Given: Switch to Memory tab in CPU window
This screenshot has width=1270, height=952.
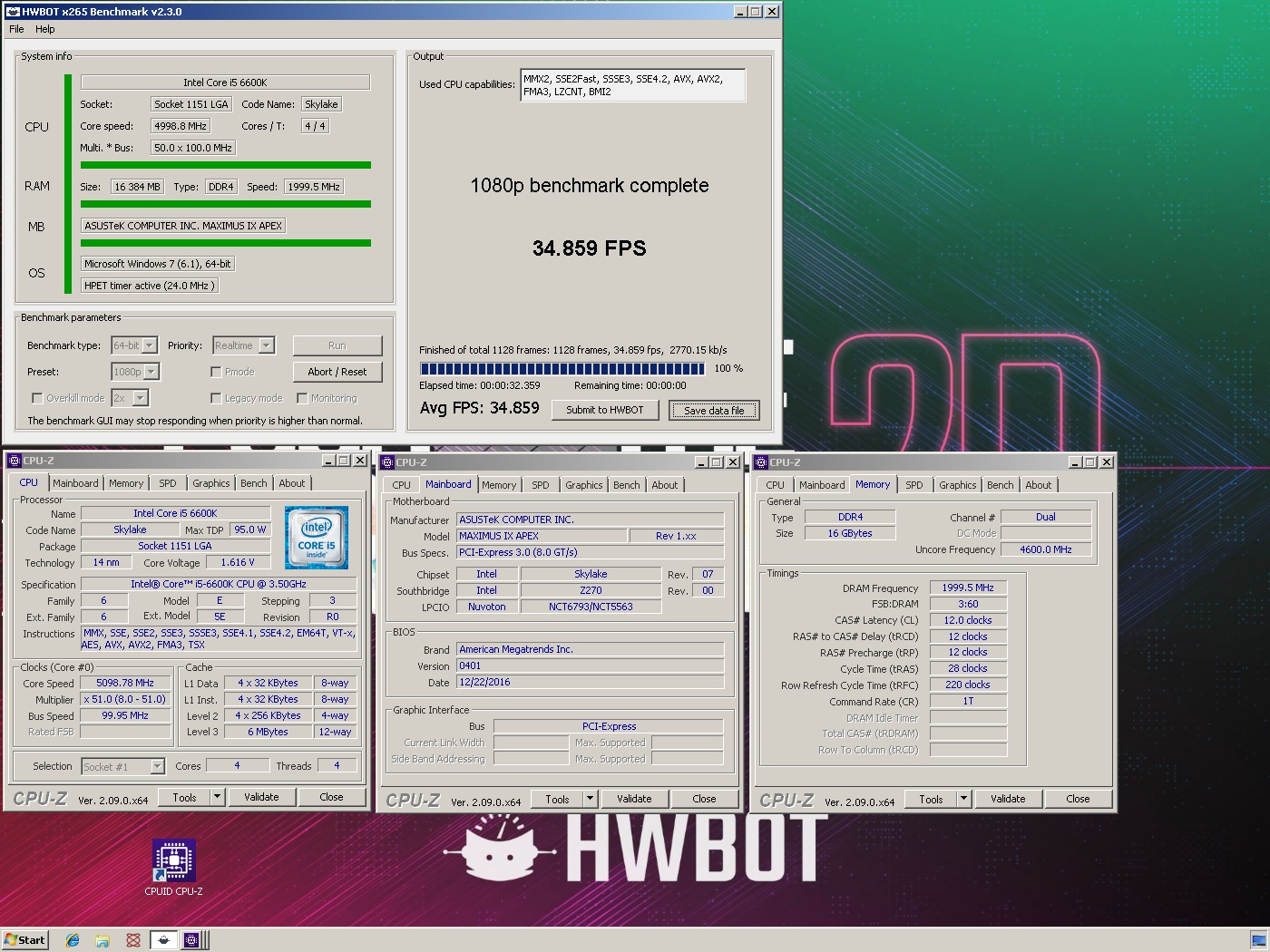Looking at the screenshot, I should (126, 483).
